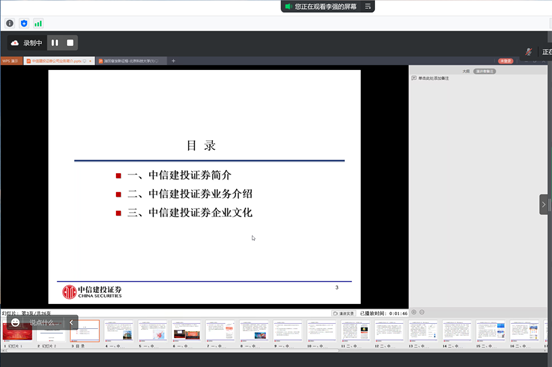The width and height of the screenshot is (552, 367).
Task: Select slide 4 thumbnail
Action: [x=119, y=331]
